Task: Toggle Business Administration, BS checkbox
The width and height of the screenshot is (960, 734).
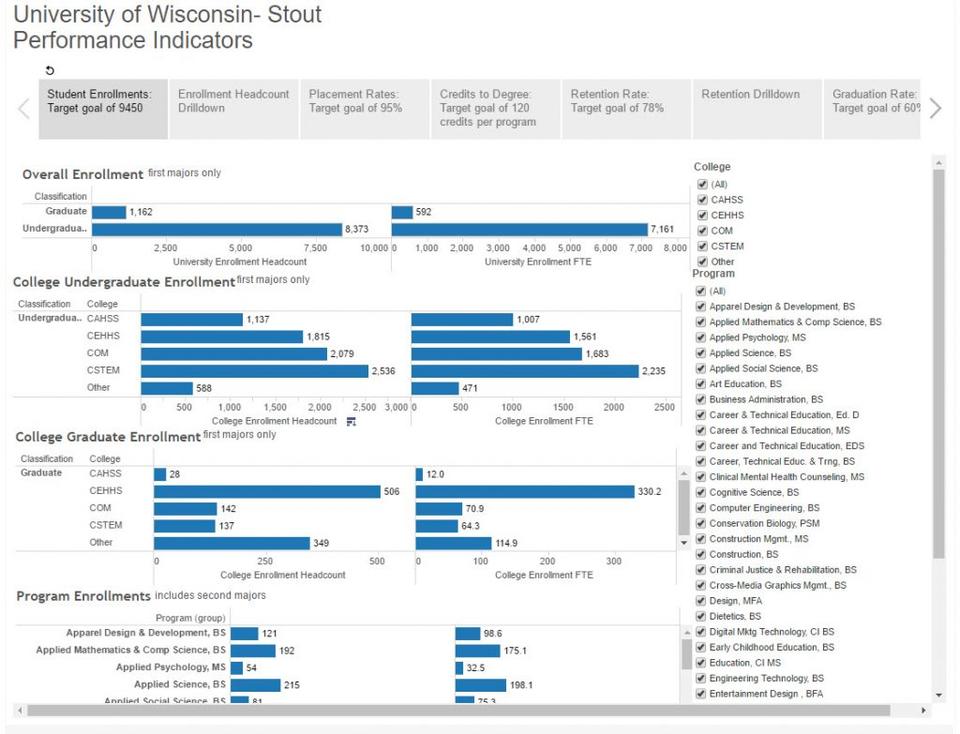Action: pyautogui.click(x=701, y=399)
